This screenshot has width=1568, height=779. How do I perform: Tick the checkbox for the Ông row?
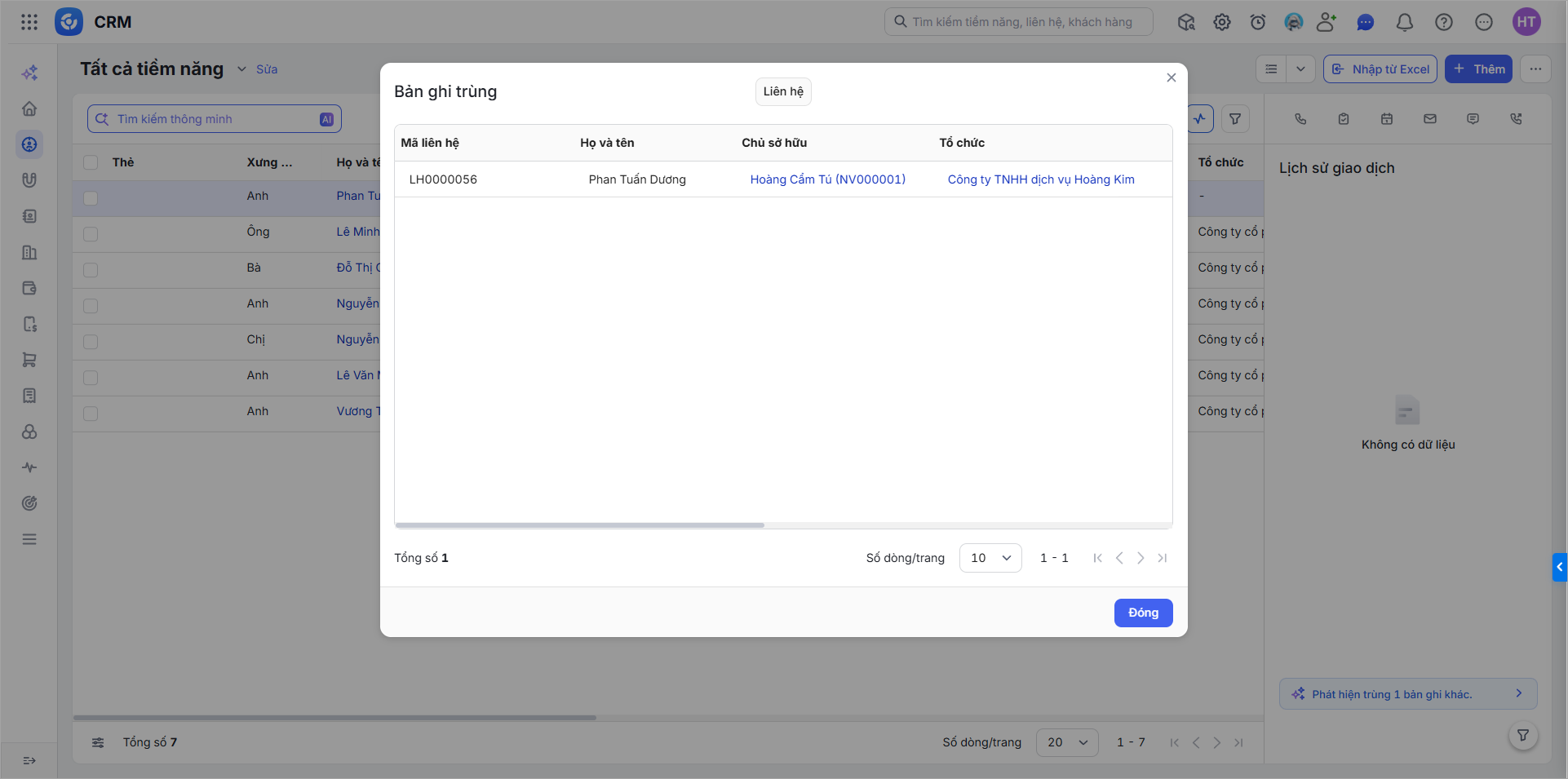click(x=91, y=234)
